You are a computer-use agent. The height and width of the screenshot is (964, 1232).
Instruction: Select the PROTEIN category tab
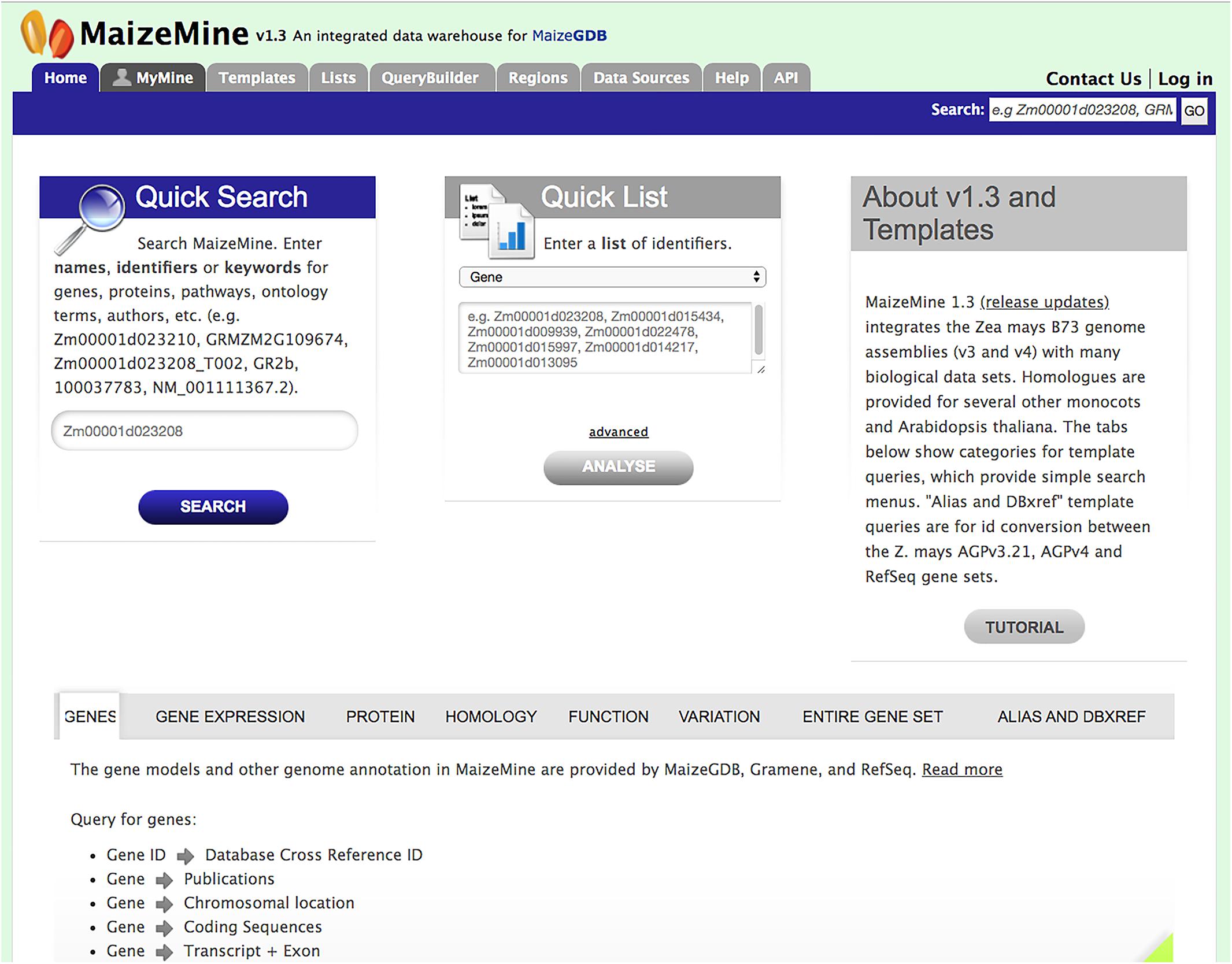[380, 717]
